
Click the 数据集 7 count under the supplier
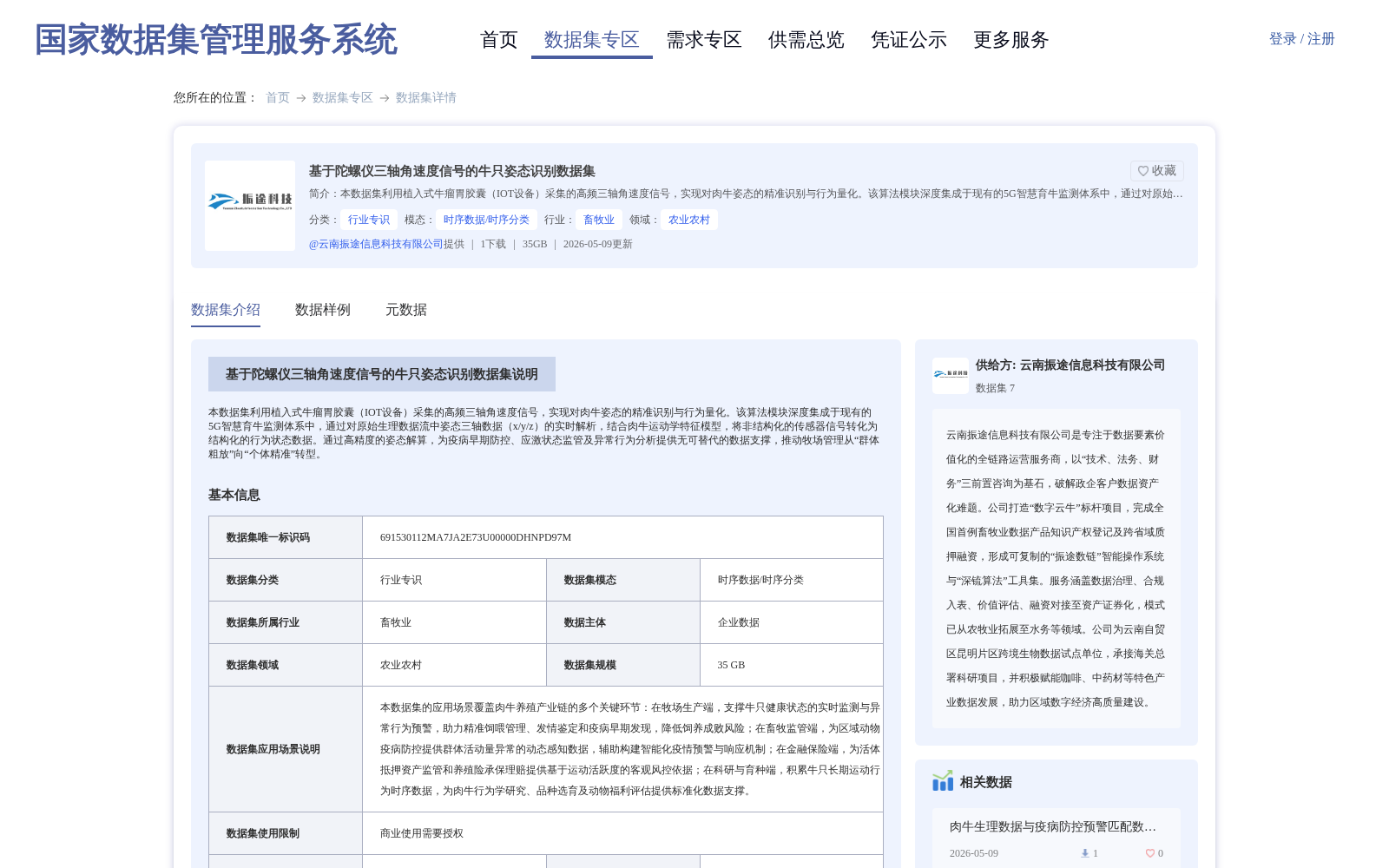click(995, 388)
